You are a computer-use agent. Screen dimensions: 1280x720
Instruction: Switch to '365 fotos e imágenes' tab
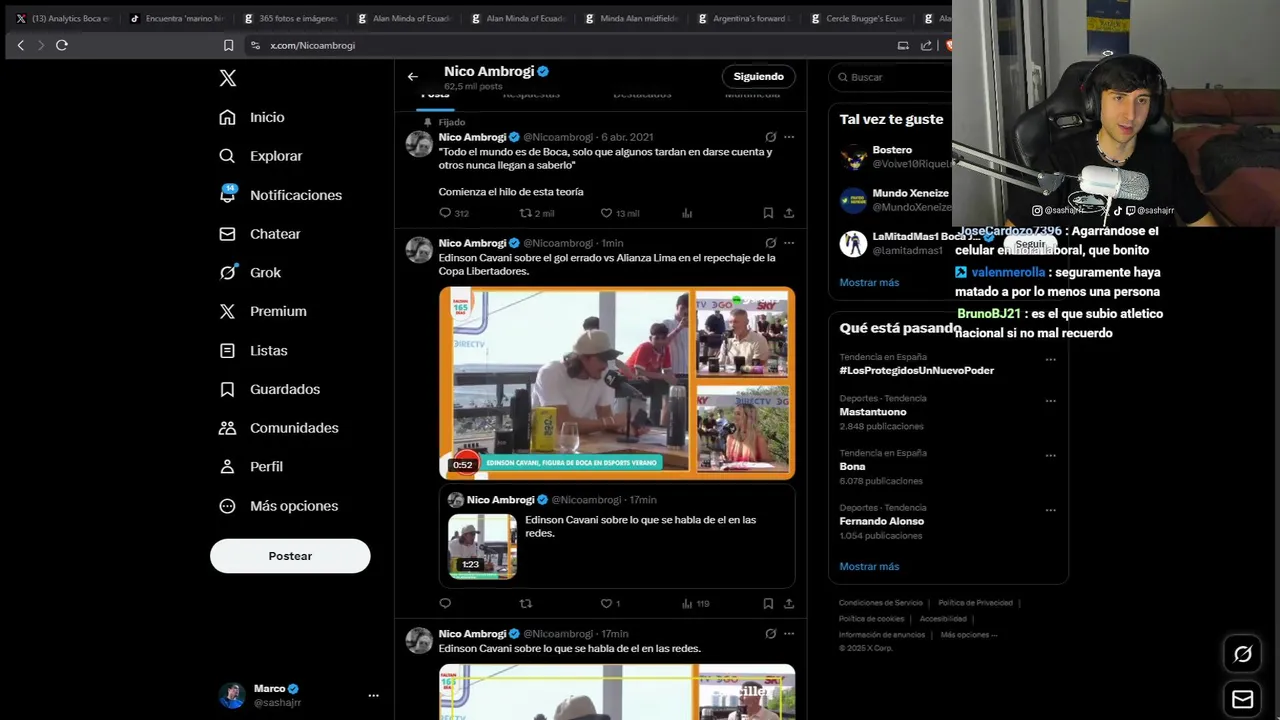click(290, 18)
